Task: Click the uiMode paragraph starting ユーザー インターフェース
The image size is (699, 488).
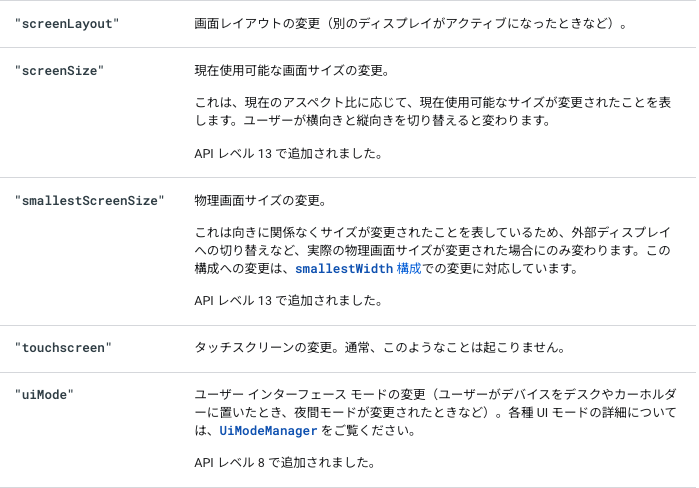Action: tap(436, 413)
